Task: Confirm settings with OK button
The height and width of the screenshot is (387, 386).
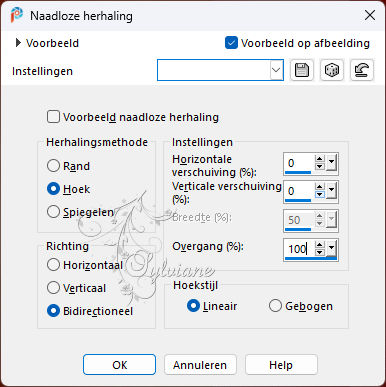Action: tap(119, 365)
